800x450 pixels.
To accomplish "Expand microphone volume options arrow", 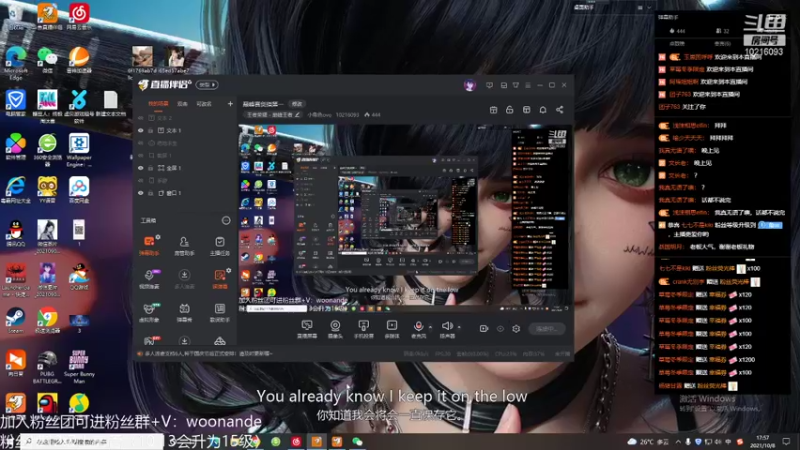I will pos(431,327).
